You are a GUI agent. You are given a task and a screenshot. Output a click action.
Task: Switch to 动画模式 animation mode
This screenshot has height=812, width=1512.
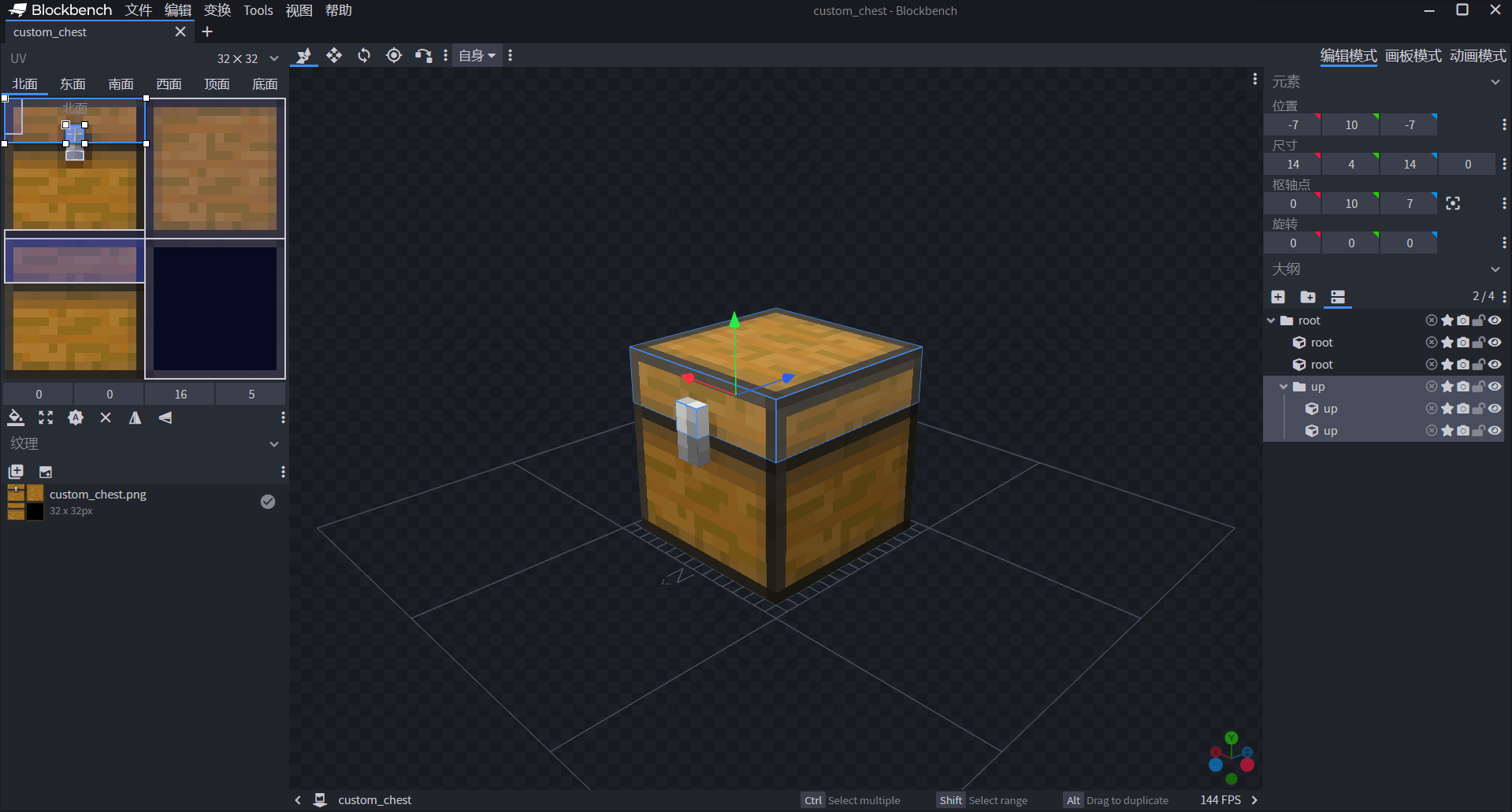(1477, 56)
